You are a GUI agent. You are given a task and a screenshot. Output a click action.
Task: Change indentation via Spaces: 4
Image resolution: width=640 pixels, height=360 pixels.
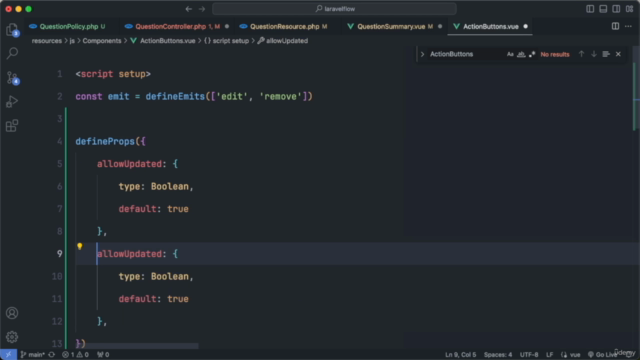pos(498,354)
